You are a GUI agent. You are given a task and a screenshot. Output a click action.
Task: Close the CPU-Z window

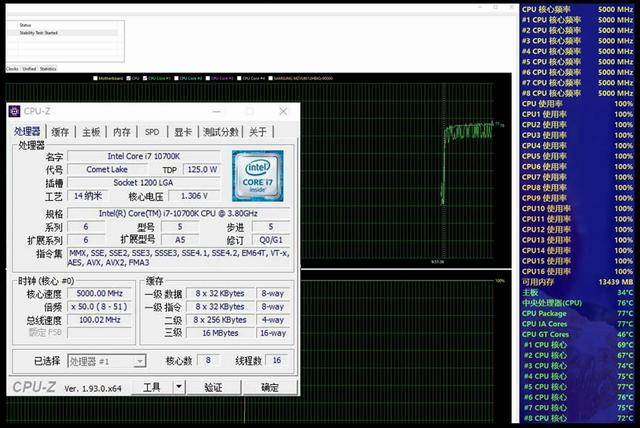[283, 112]
